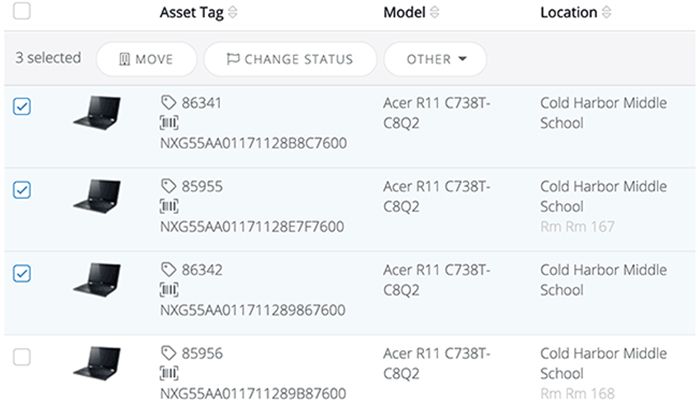Screen dimensions: 700x400
Task: Click the tag icon beside asset 86341
Action: tap(167, 102)
